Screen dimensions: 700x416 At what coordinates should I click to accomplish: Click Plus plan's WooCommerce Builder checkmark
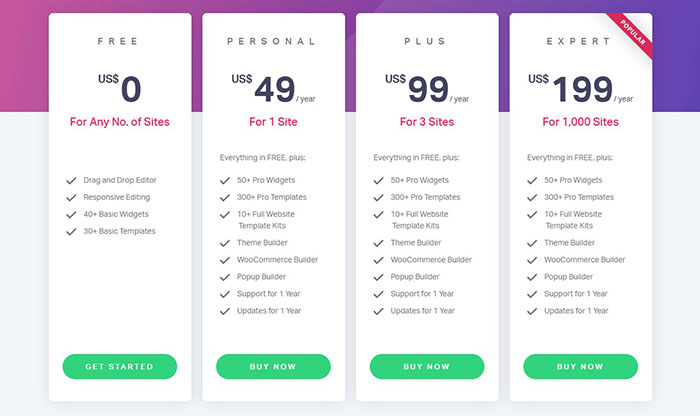(x=379, y=260)
